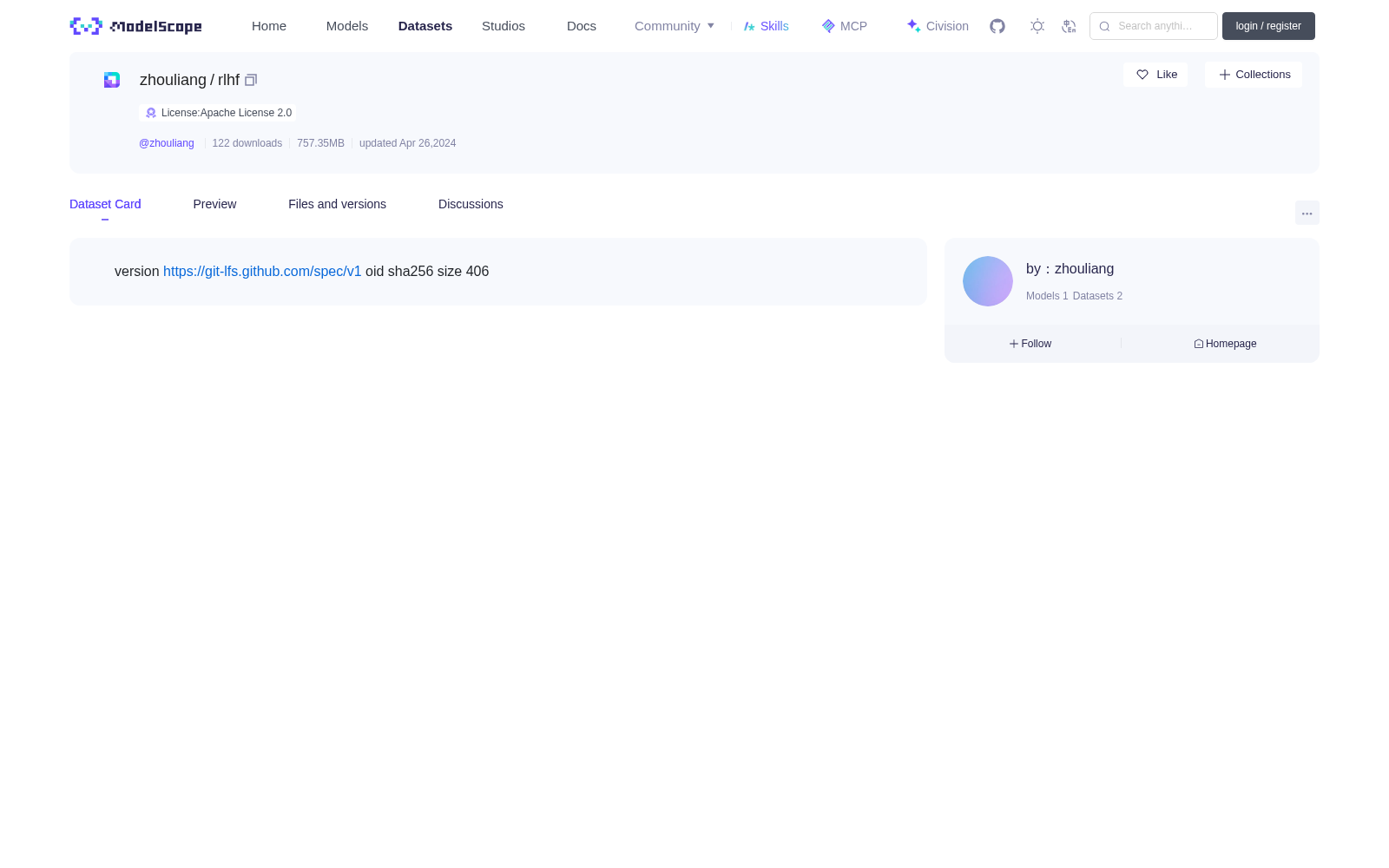Switch to the Preview tab
The height and width of the screenshot is (868, 1389).
click(x=214, y=204)
